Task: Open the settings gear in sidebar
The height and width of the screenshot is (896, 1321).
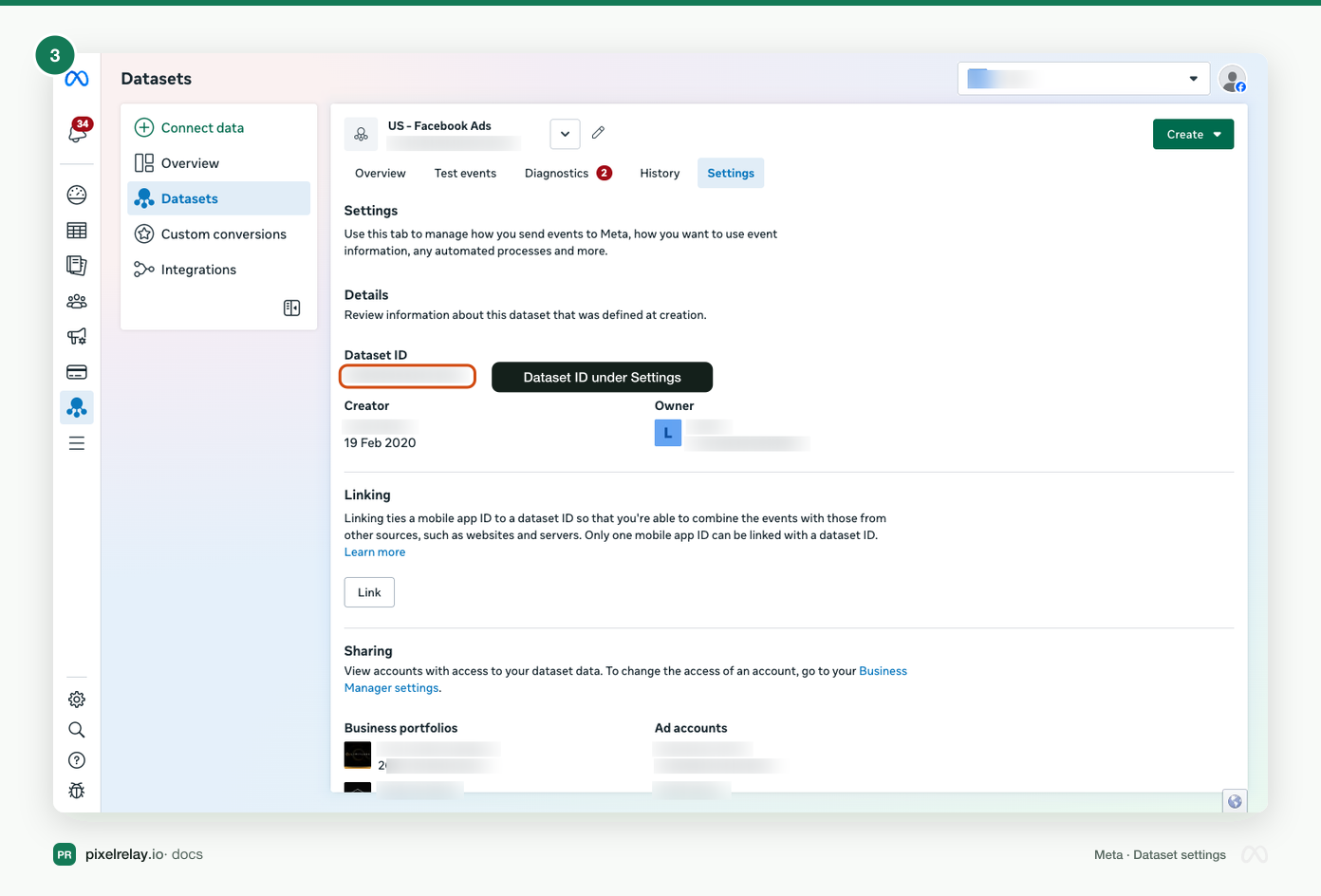Action: pyautogui.click(x=77, y=700)
